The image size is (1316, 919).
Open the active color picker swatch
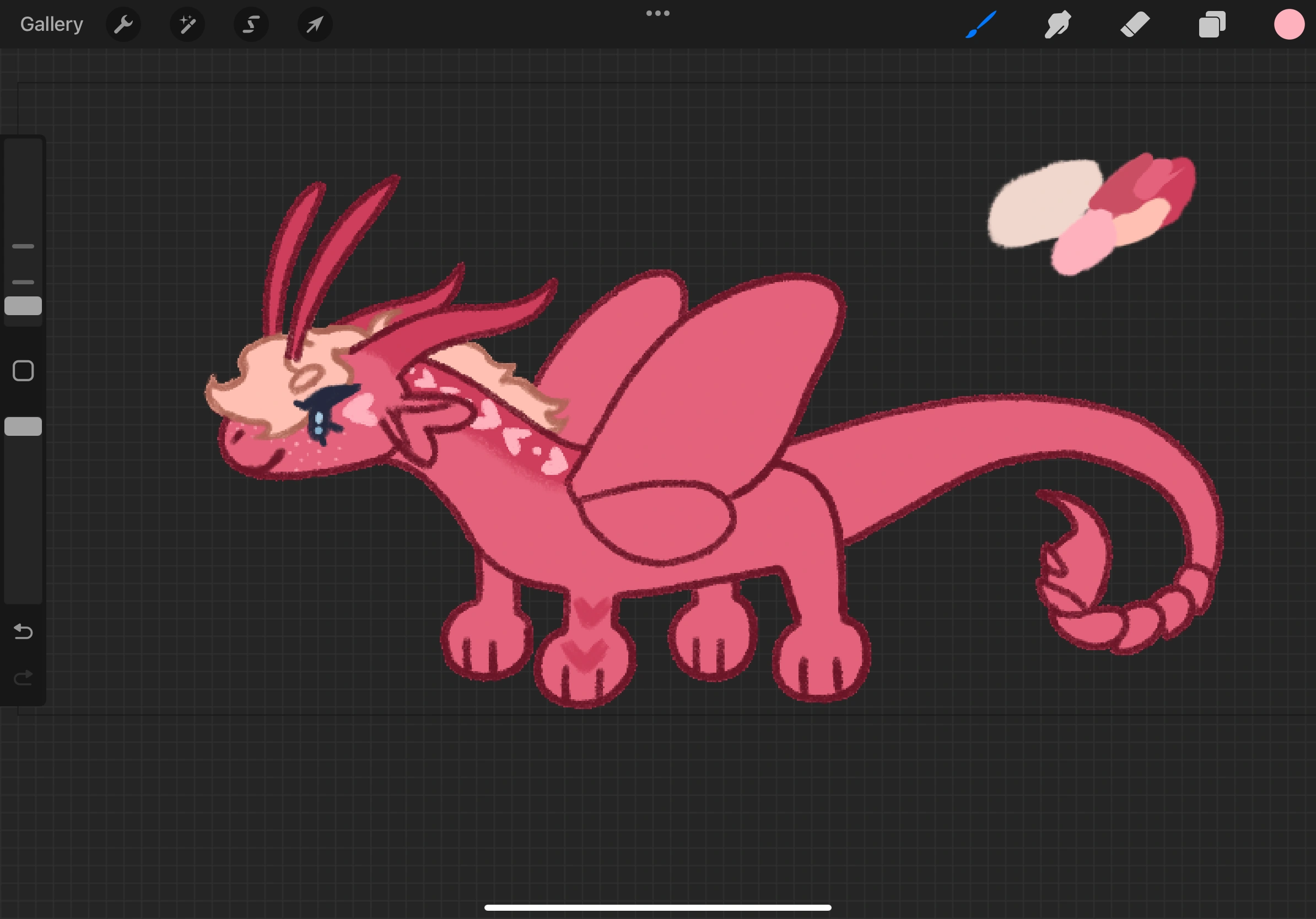point(1288,24)
